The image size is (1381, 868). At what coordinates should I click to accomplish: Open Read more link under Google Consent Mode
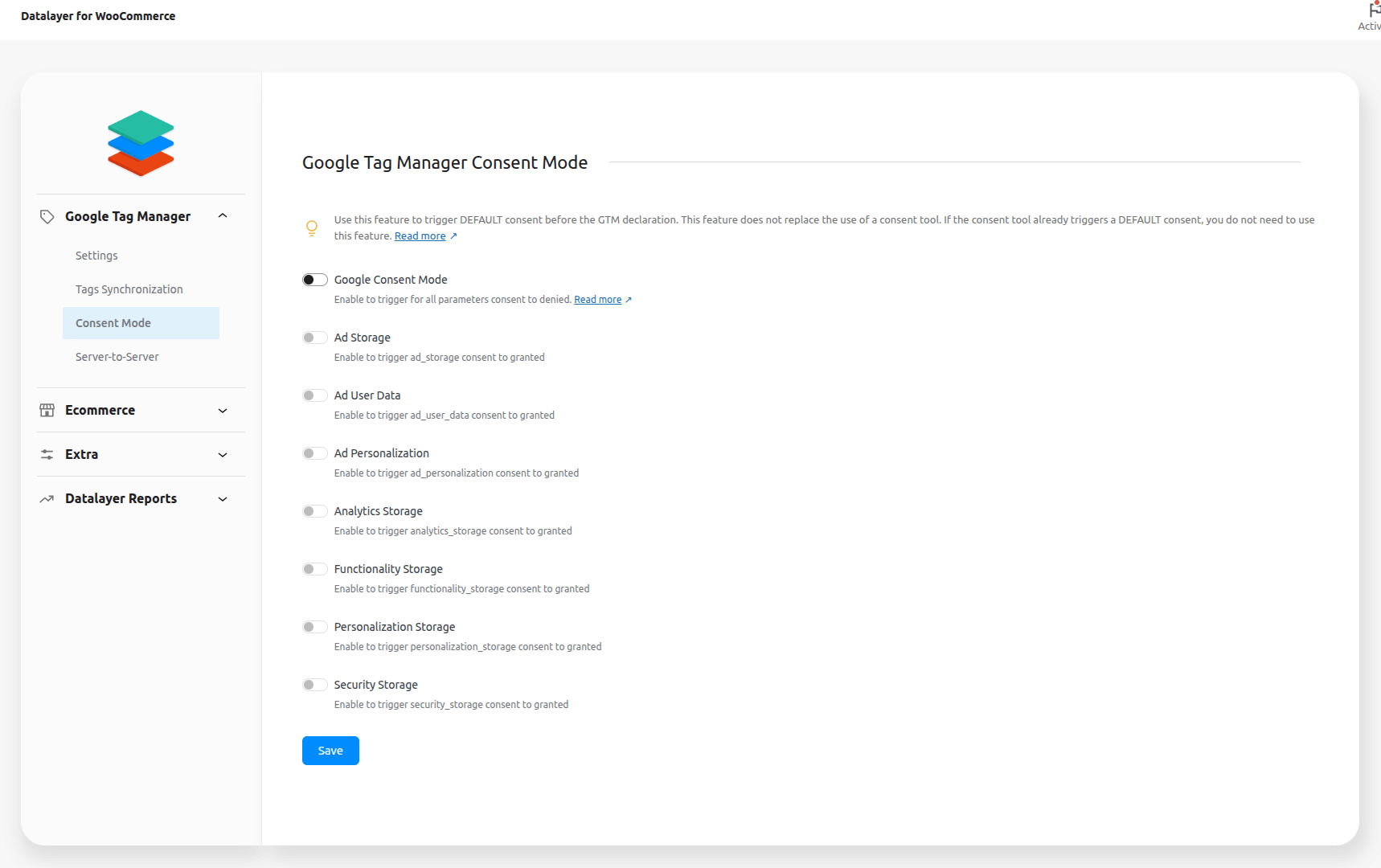pyautogui.click(x=597, y=300)
